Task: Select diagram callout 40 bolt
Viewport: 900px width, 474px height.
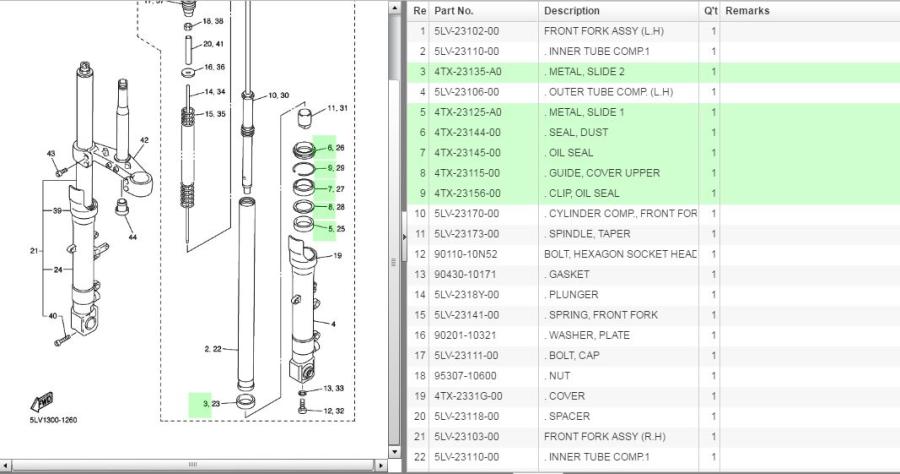Action: point(53,316)
